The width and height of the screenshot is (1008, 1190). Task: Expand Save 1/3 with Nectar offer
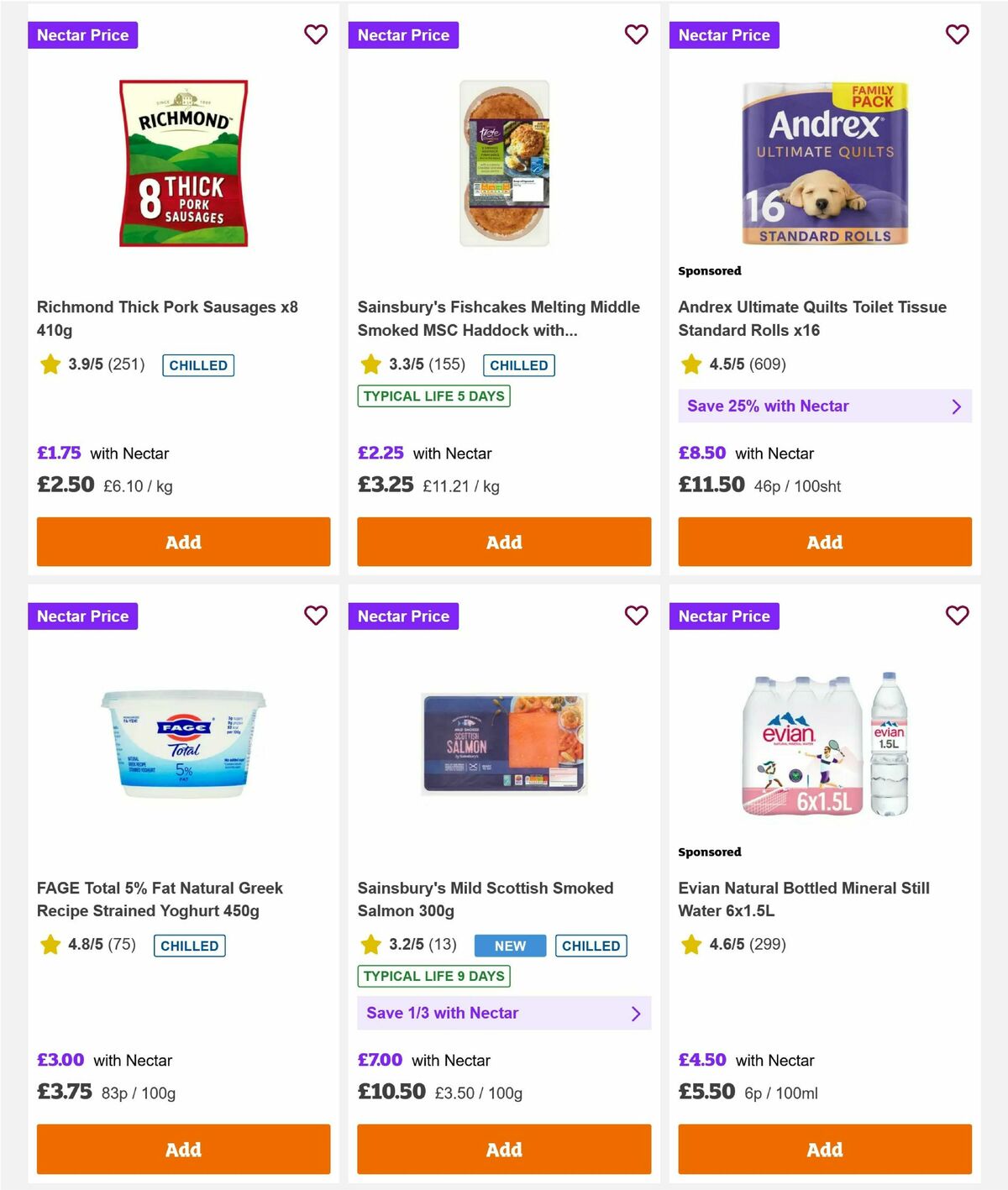pyautogui.click(x=503, y=1013)
